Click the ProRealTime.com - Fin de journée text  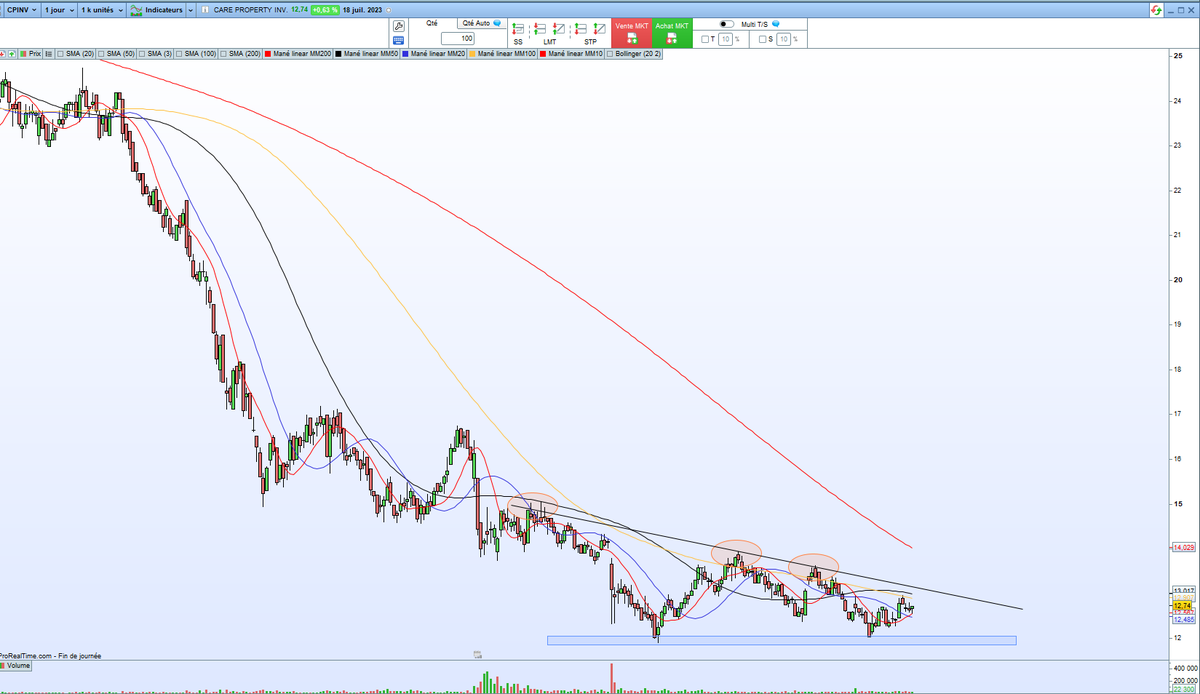50,655
